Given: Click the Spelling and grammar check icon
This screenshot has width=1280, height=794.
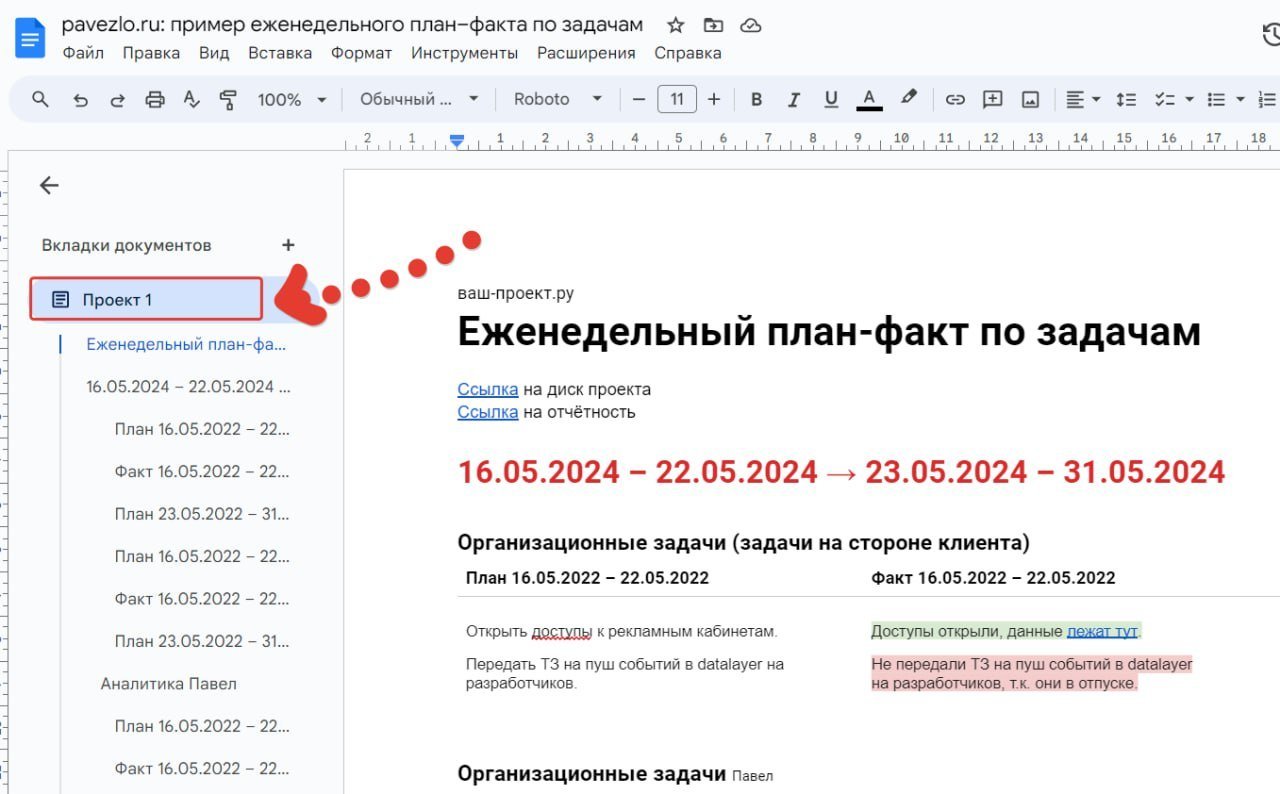Looking at the screenshot, I should point(192,99).
